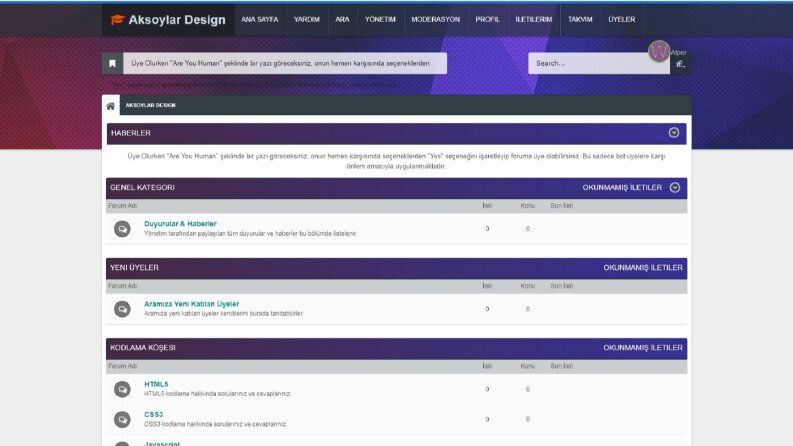
Task: Go to PROFİL menu
Action: click(488, 19)
